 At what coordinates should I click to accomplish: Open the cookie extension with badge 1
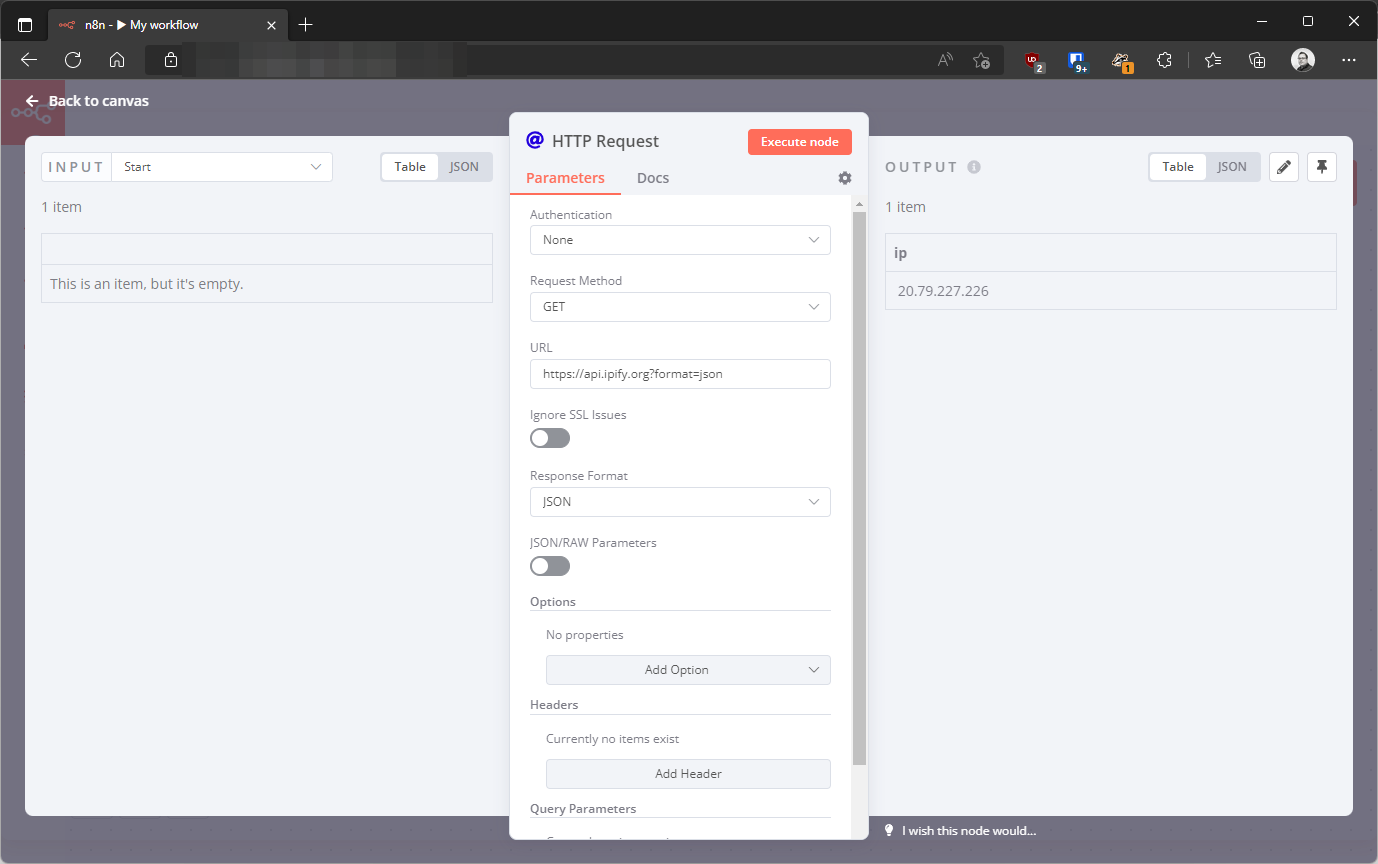[x=1121, y=61]
